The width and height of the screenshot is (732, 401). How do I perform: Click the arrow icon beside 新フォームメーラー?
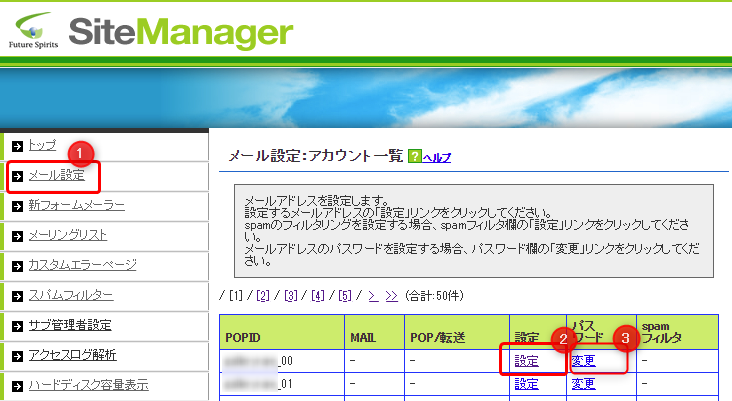point(17,206)
